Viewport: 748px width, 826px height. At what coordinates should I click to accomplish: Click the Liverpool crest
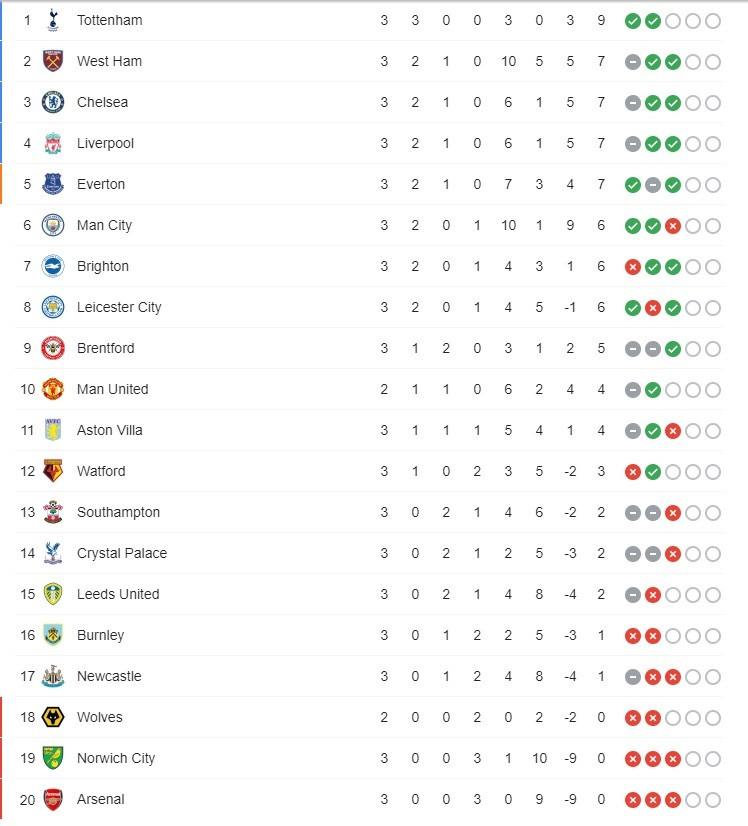coord(52,143)
